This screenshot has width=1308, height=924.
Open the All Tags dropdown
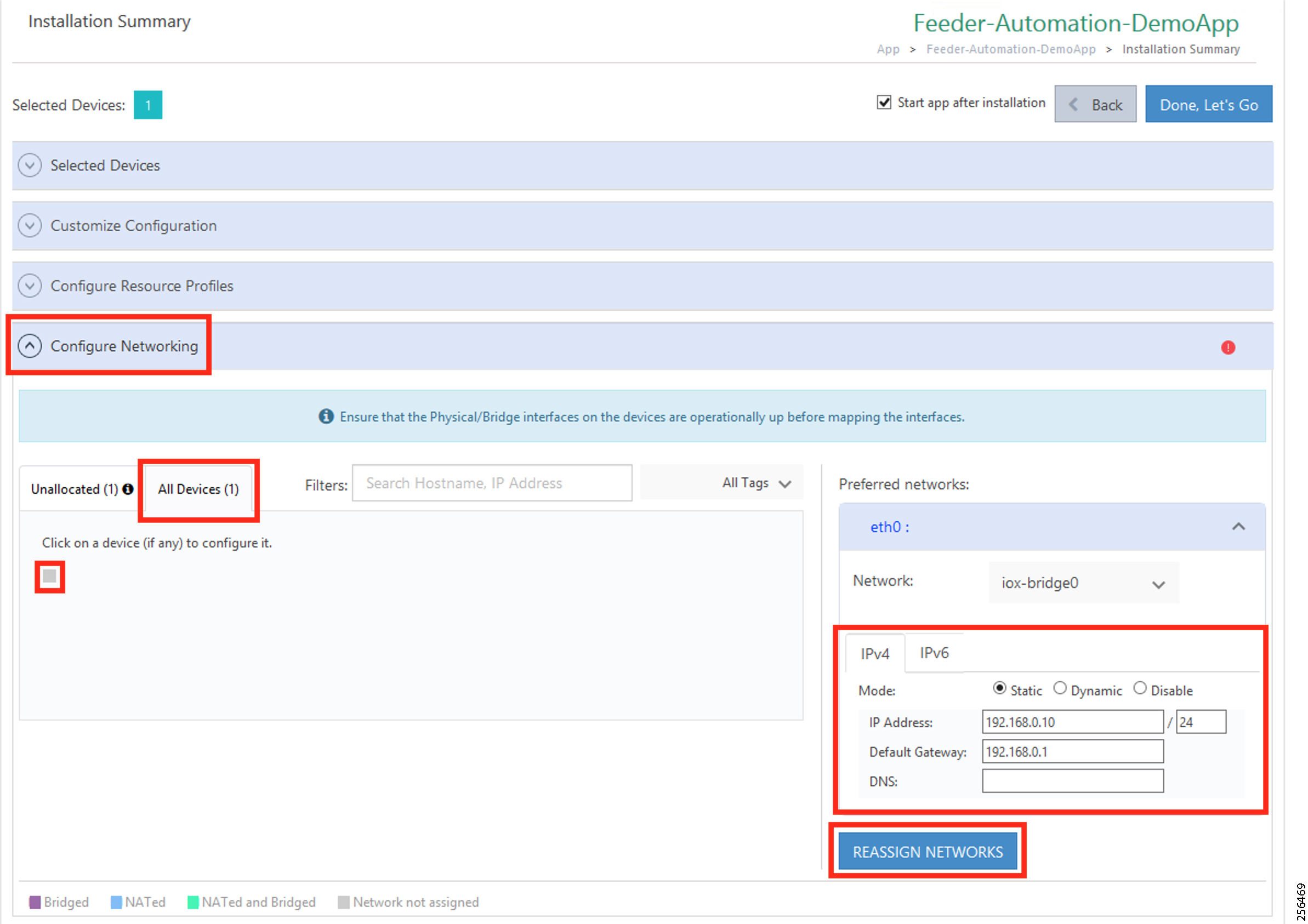[x=722, y=483]
